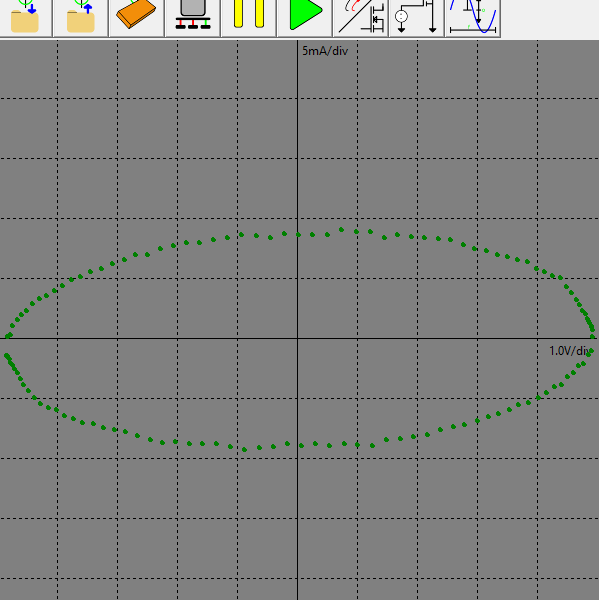Click the 5mA/div vertical scale label

pos(325,51)
